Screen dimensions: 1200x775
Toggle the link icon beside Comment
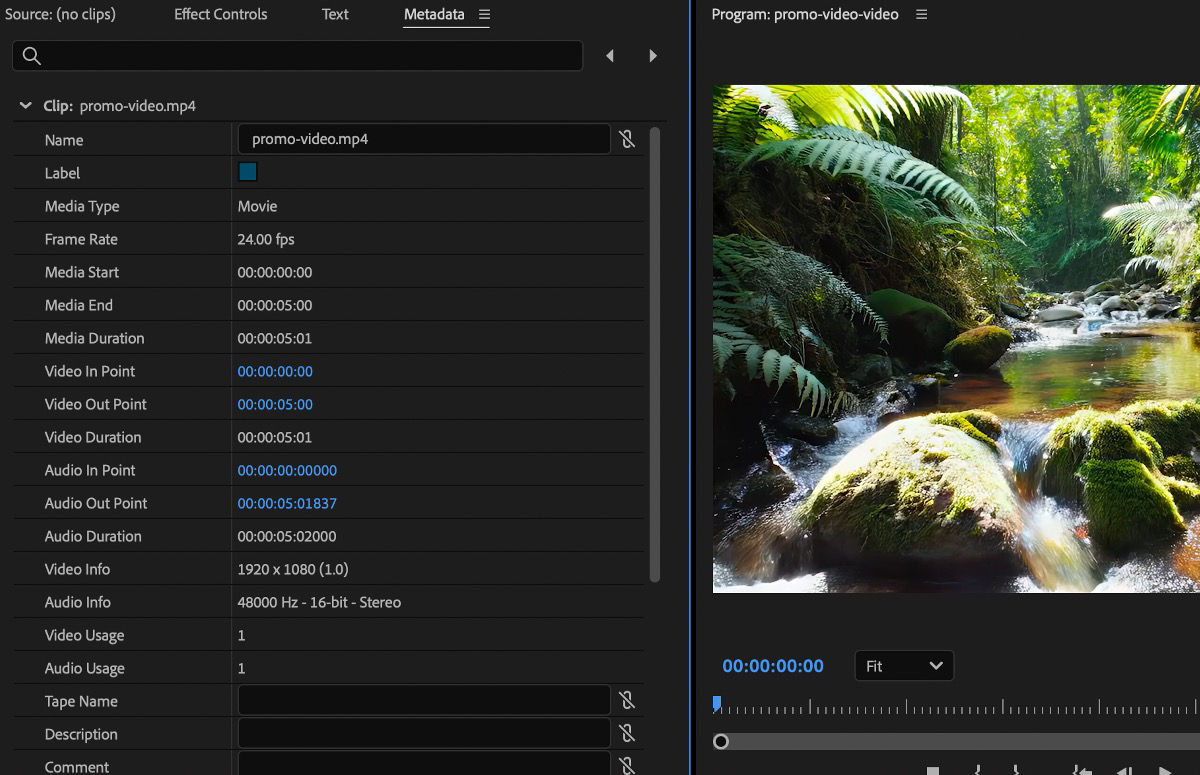627,765
